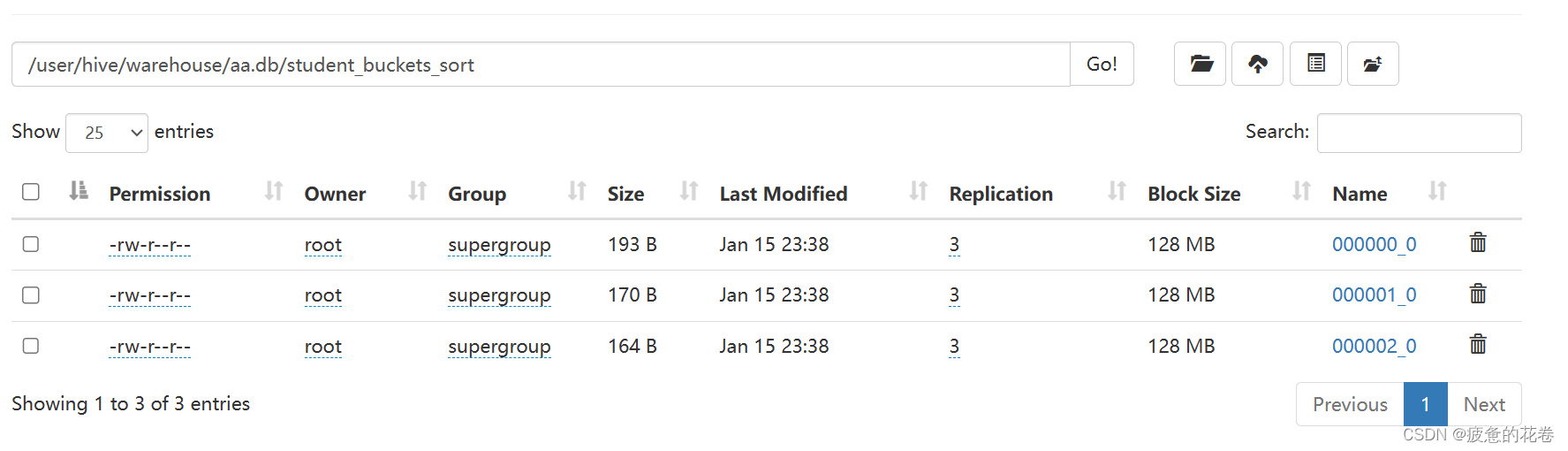
Task: Open the file link 000001_0
Action: click(1374, 295)
